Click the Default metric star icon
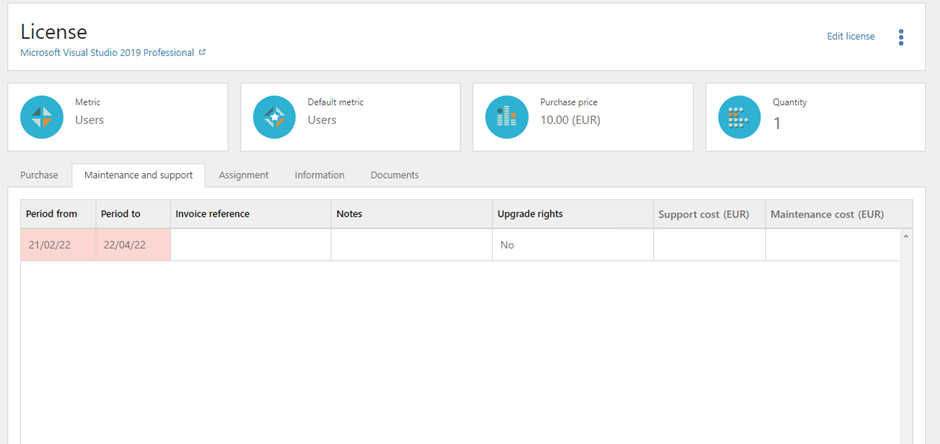The image size is (940, 444). click(275, 117)
